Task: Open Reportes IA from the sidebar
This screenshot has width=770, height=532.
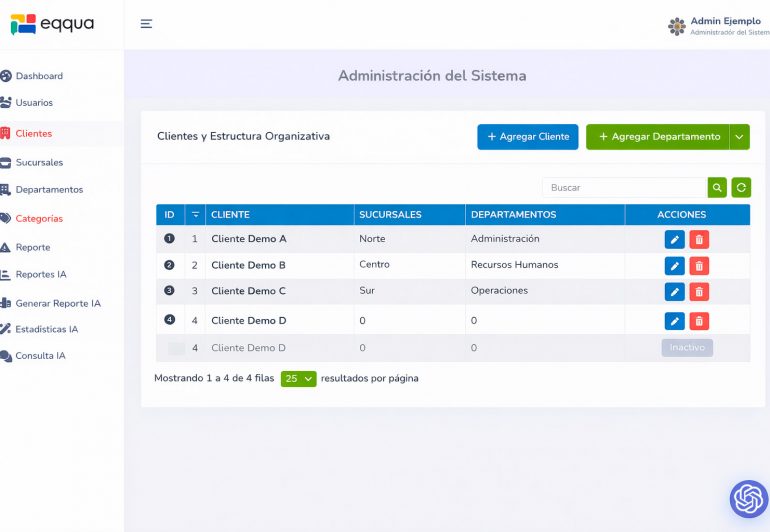Action: click(41, 274)
